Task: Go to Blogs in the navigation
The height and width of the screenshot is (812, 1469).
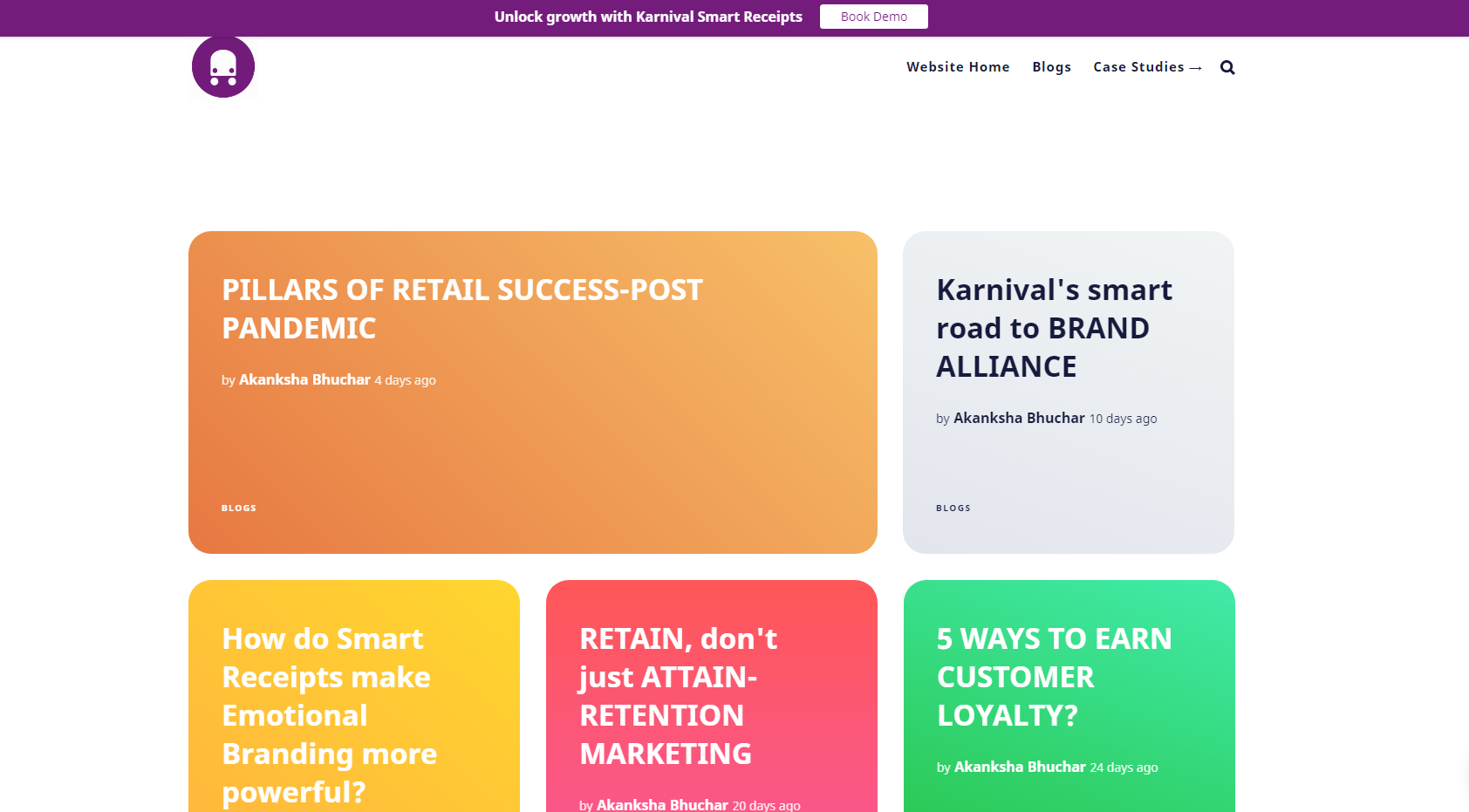Action: [1051, 67]
